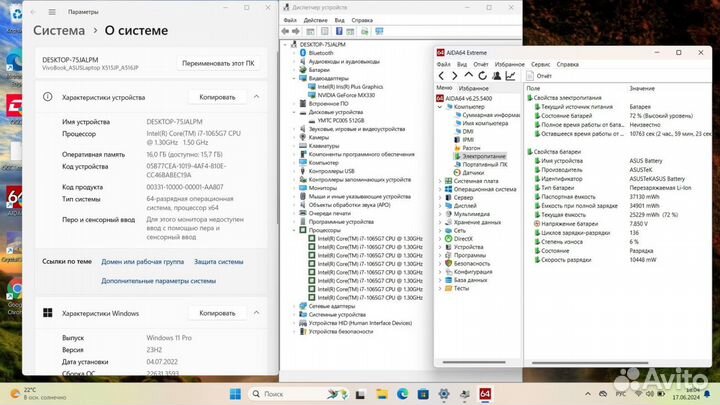Click Система breadcrumb in Параметры
This screenshot has height=405, width=720.
pyautogui.click(x=59, y=30)
